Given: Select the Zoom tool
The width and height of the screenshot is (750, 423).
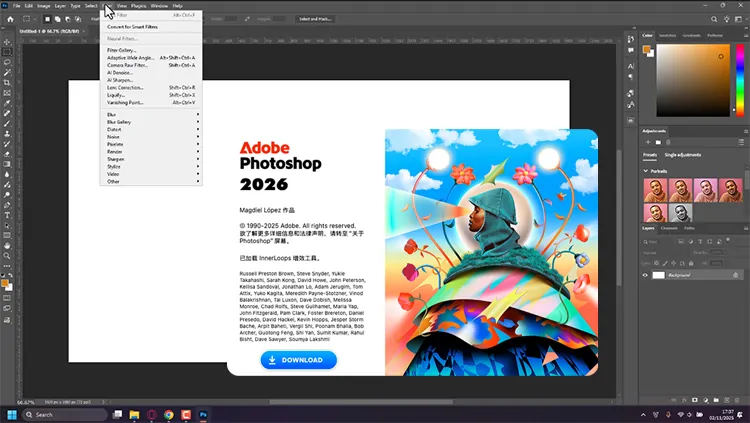Looking at the screenshot, I should click(x=7, y=256).
